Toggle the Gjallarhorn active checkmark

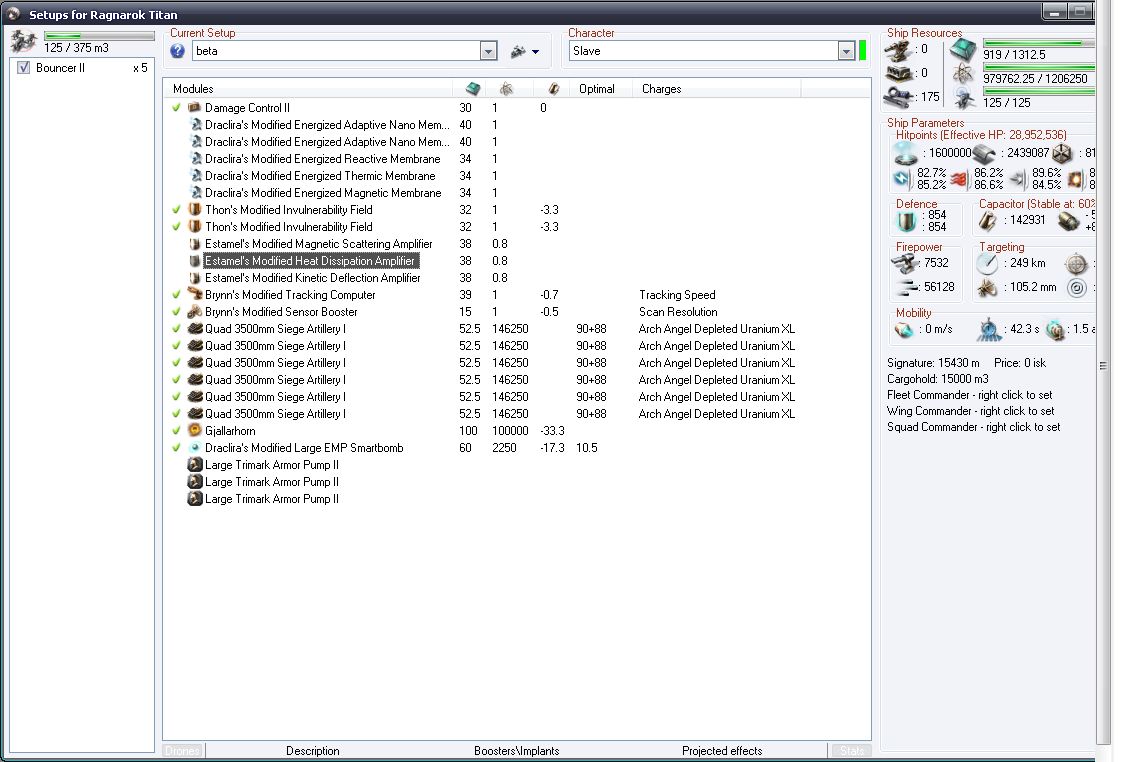pos(176,431)
